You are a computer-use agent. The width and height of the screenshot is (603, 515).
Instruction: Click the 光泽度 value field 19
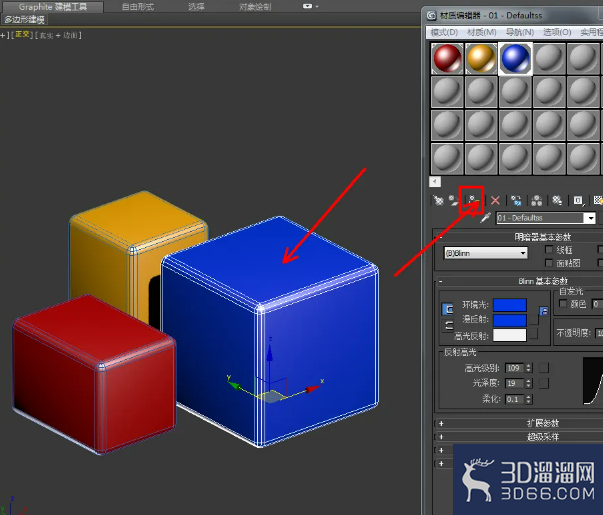point(515,383)
